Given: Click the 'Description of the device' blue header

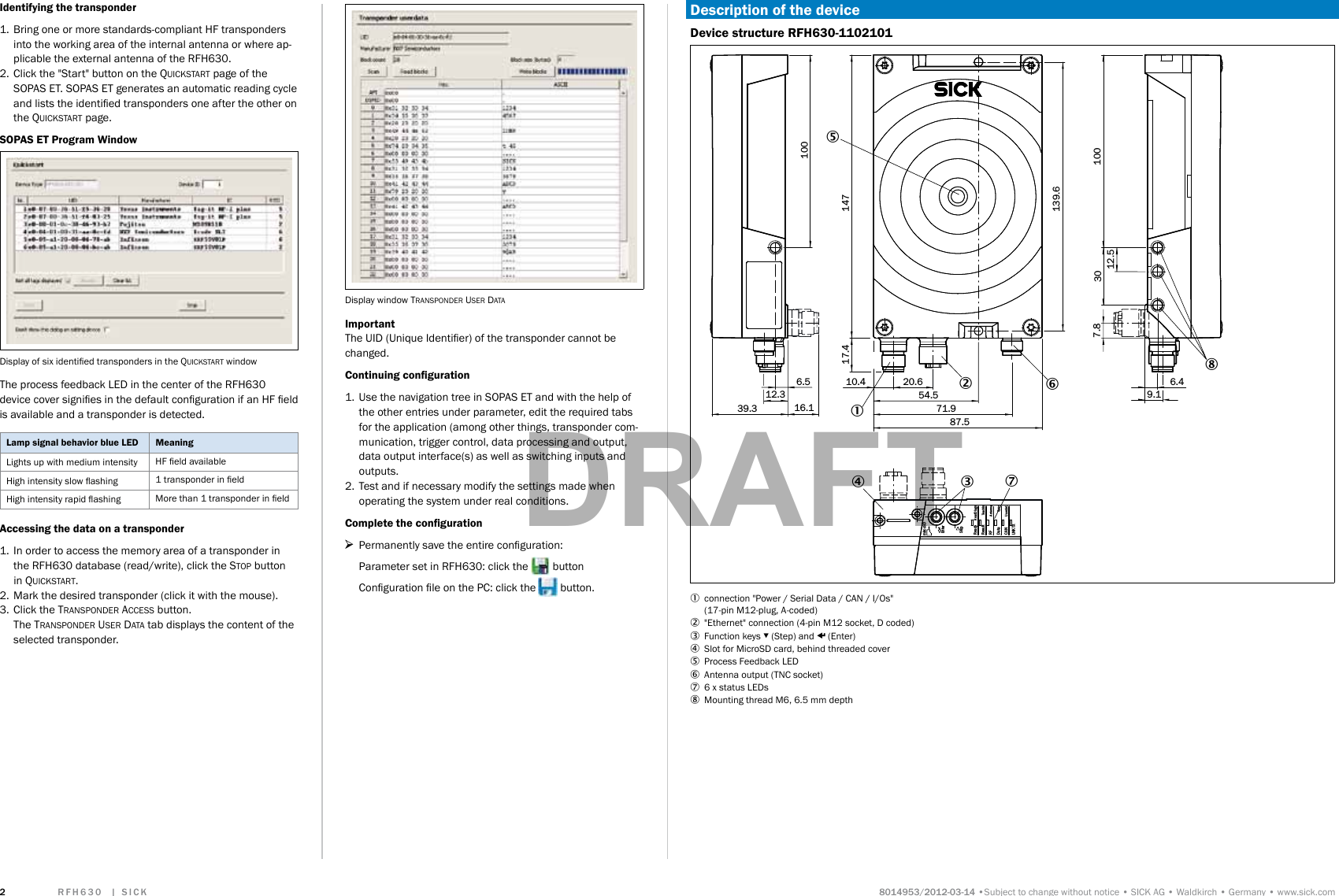Looking at the screenshot, I should 1012,10.
